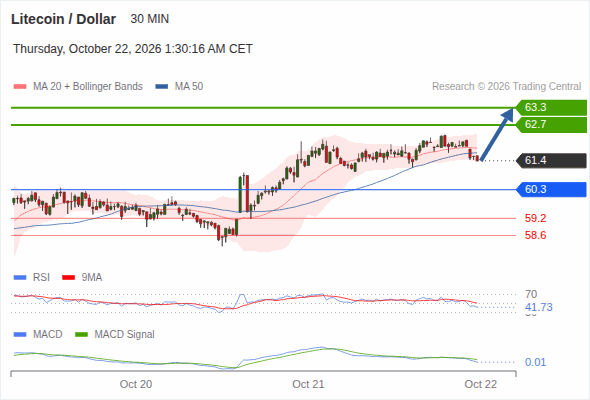Click the RSI value 41.73 label

point(539,307)
